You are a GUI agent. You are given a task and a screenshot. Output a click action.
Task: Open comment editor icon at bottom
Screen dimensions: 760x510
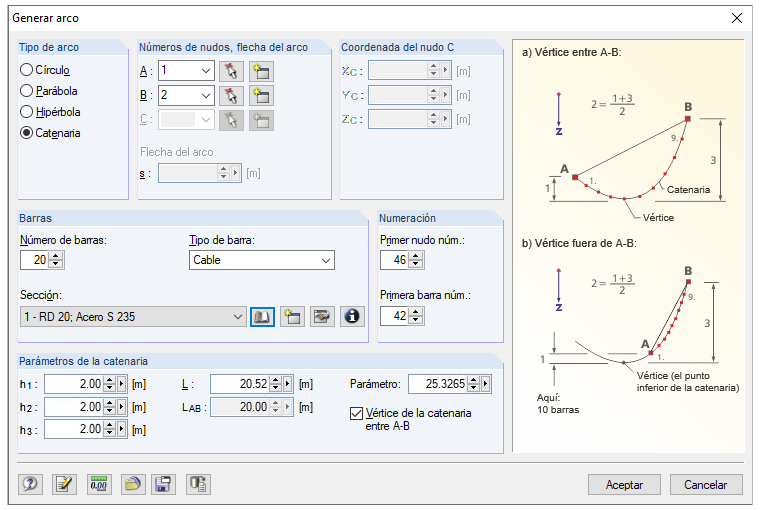[64, 484]
